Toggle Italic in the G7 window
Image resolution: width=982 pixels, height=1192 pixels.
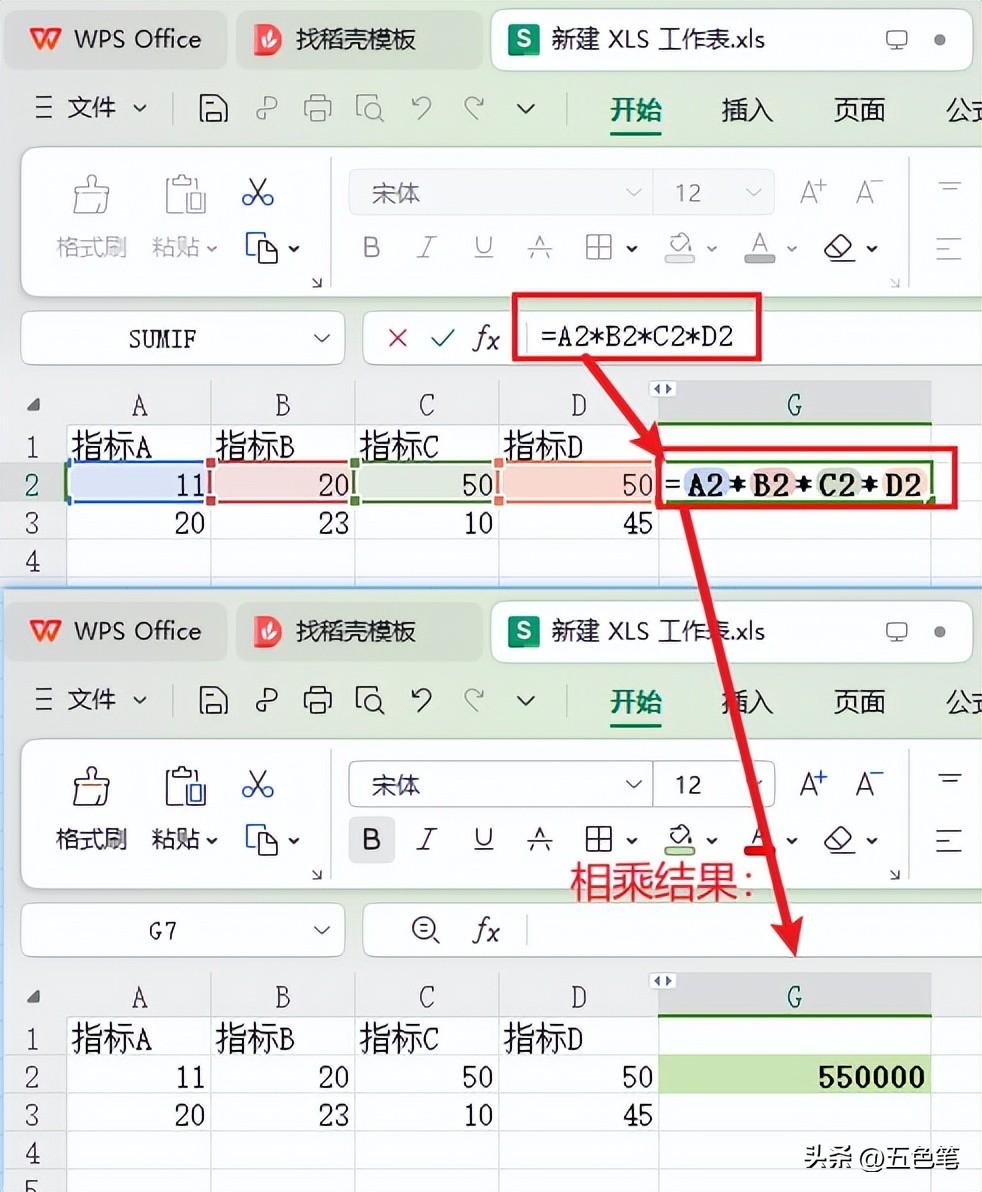427,839
